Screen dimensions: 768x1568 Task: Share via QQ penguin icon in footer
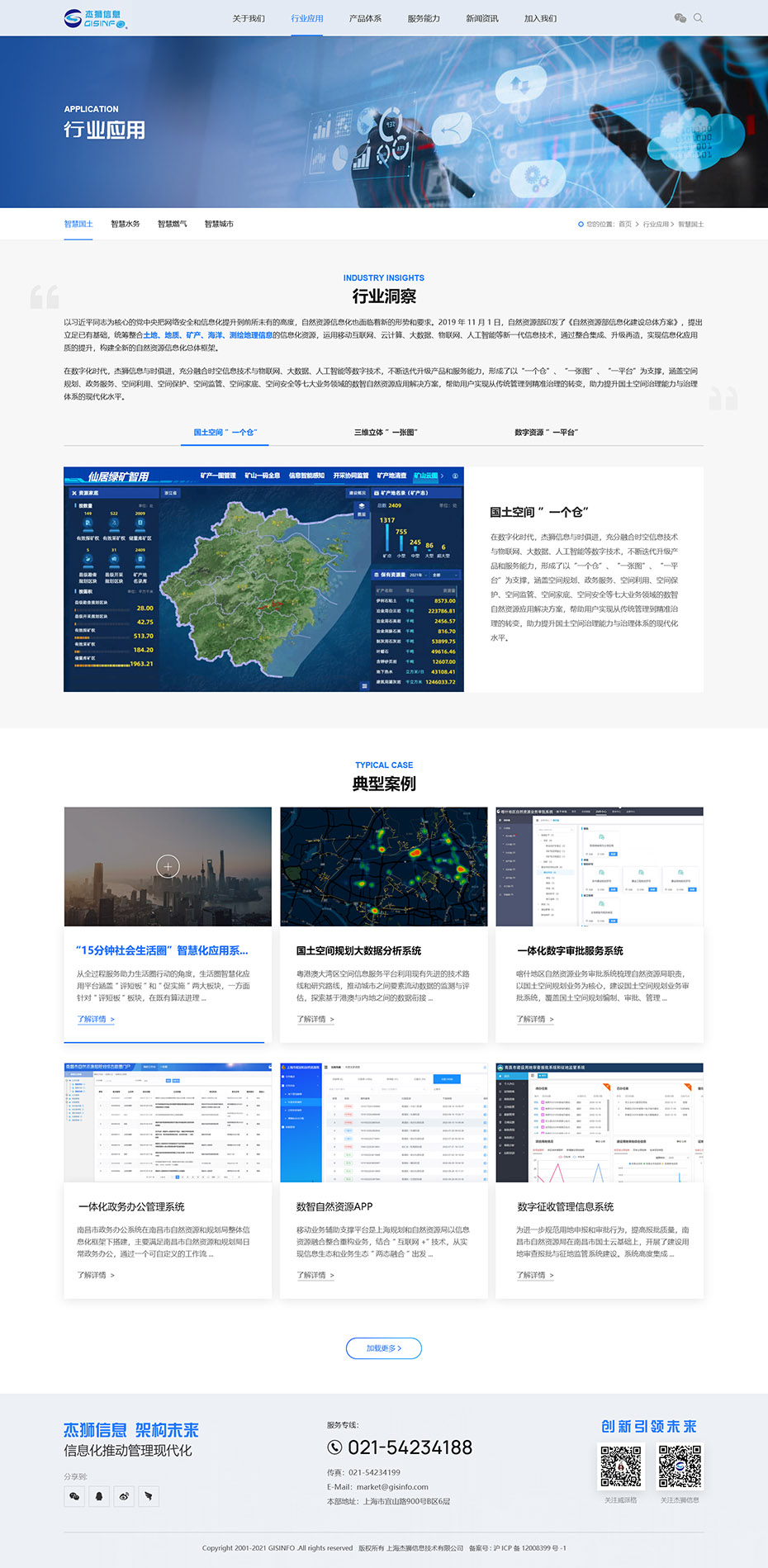pos(99,1496)
